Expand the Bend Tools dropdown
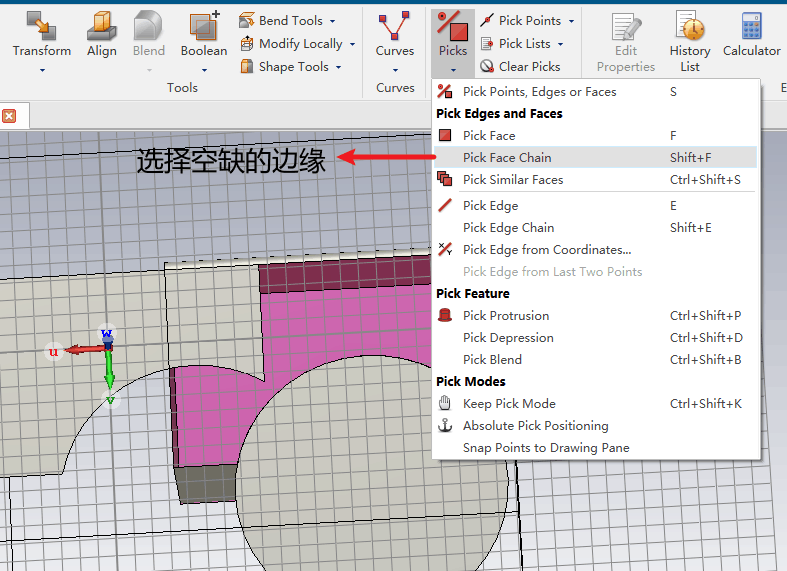 332,21
